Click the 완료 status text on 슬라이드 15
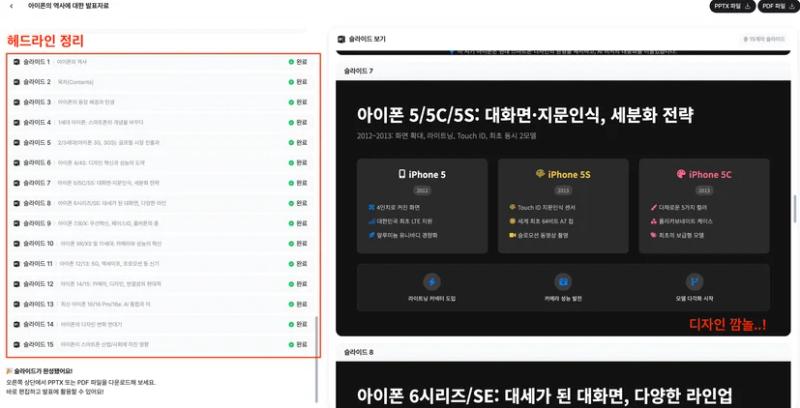This screenshot has width=800, height=408. click(302, 344)
